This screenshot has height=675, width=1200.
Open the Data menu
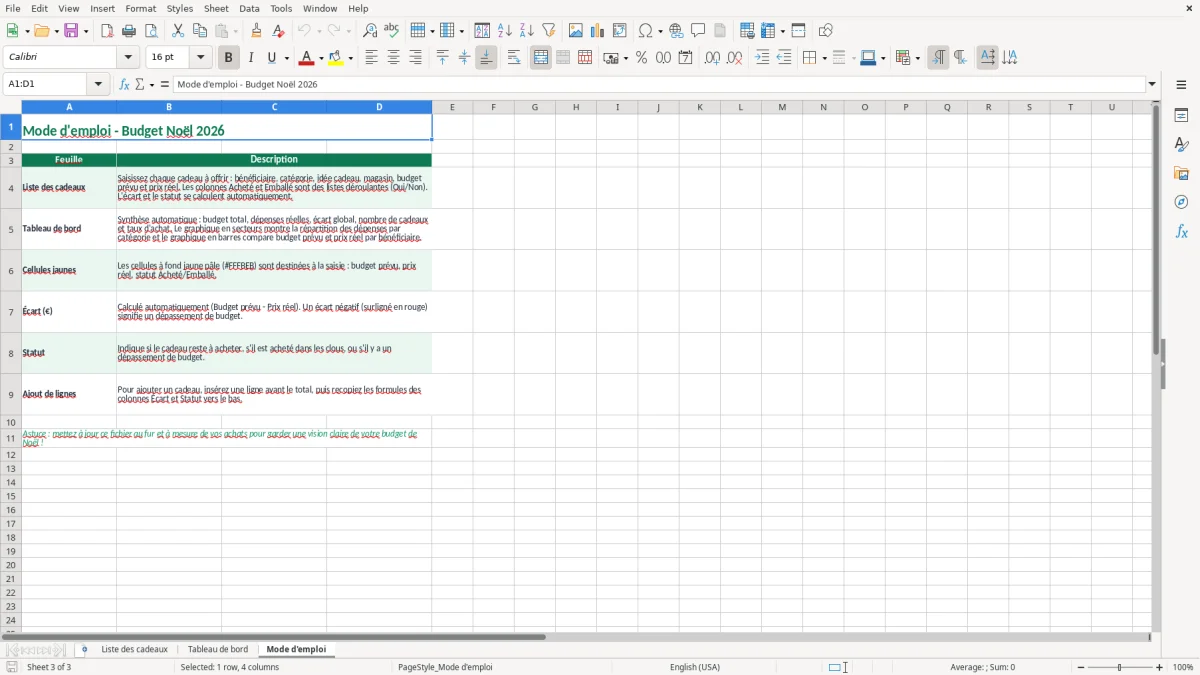249,8
